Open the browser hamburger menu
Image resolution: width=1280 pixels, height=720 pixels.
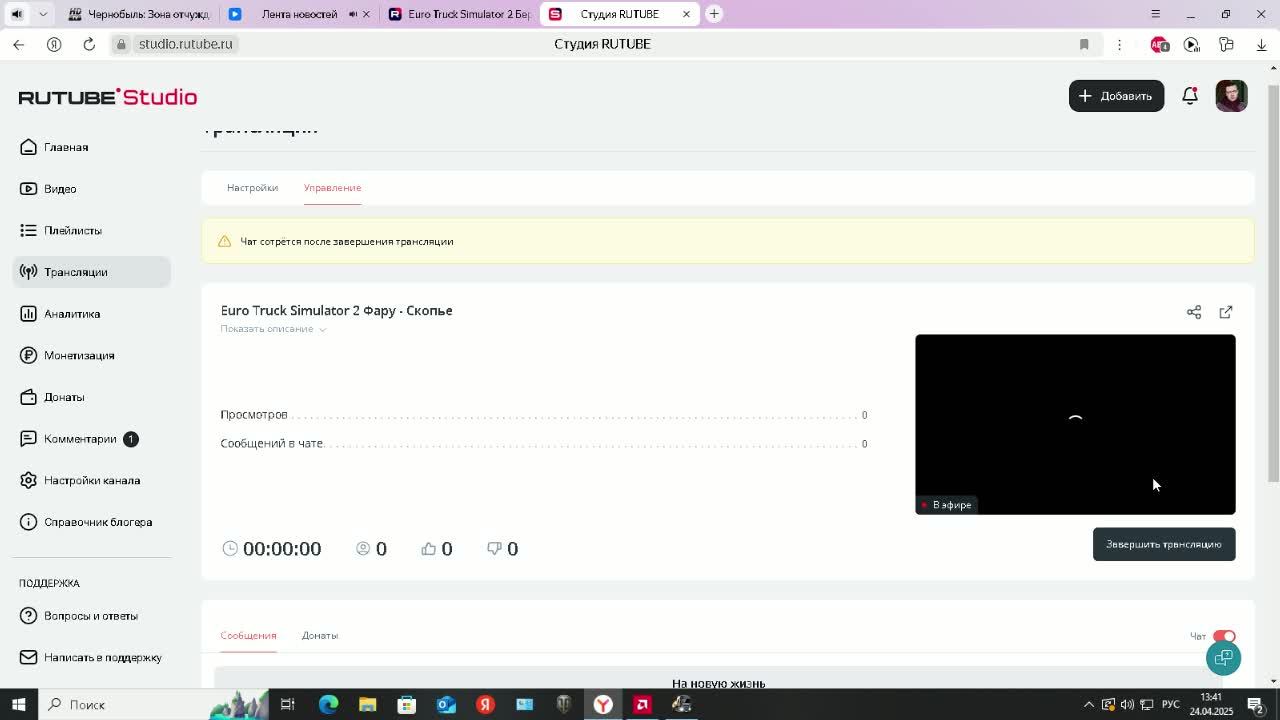(1155, 14)
